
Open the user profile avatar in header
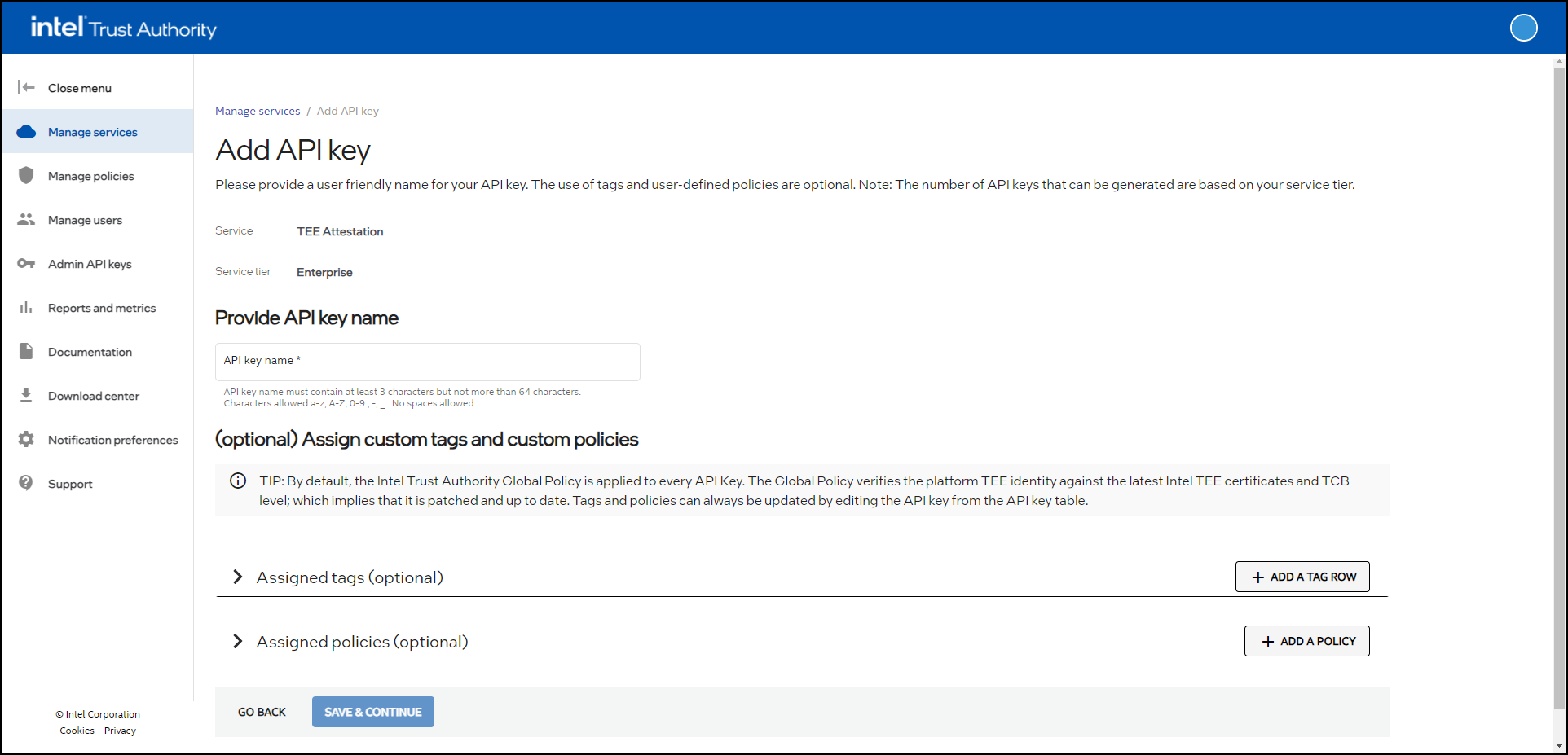click(1523, 28)
